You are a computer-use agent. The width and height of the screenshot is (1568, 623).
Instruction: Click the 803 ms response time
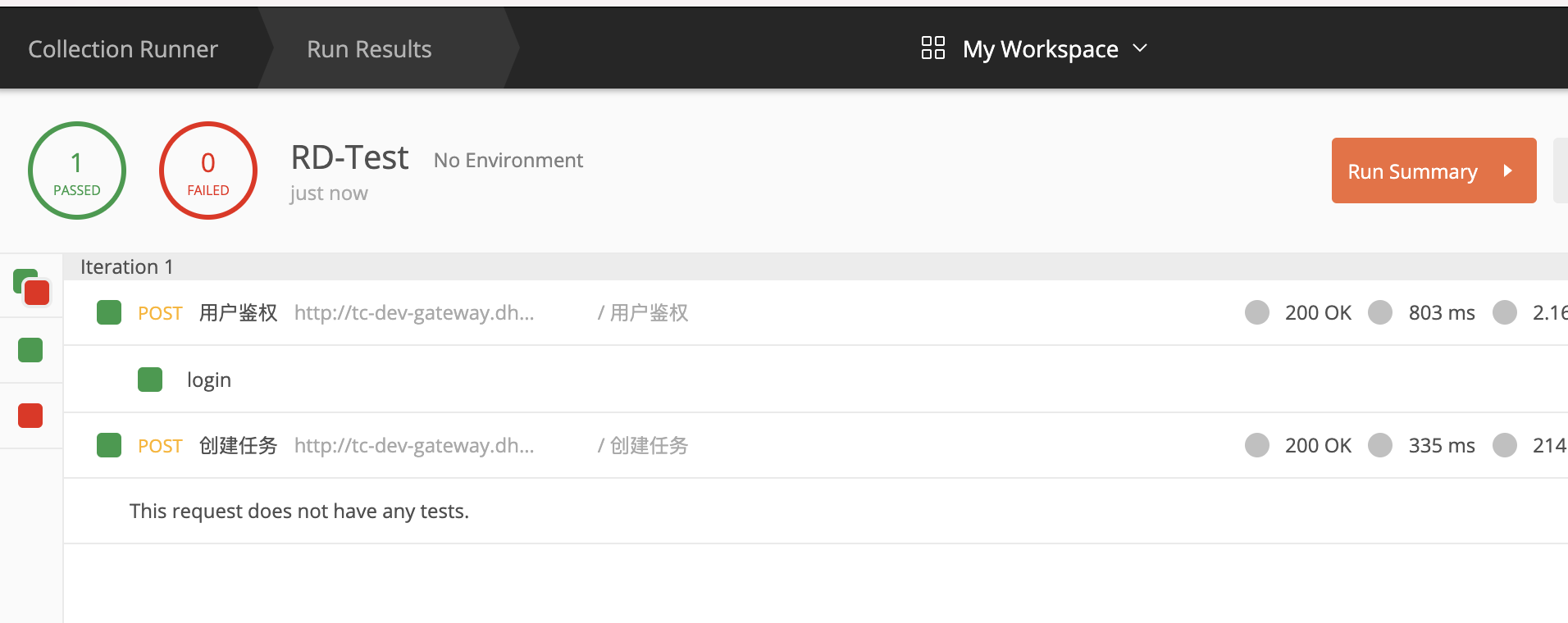(x=1442, y=312)
